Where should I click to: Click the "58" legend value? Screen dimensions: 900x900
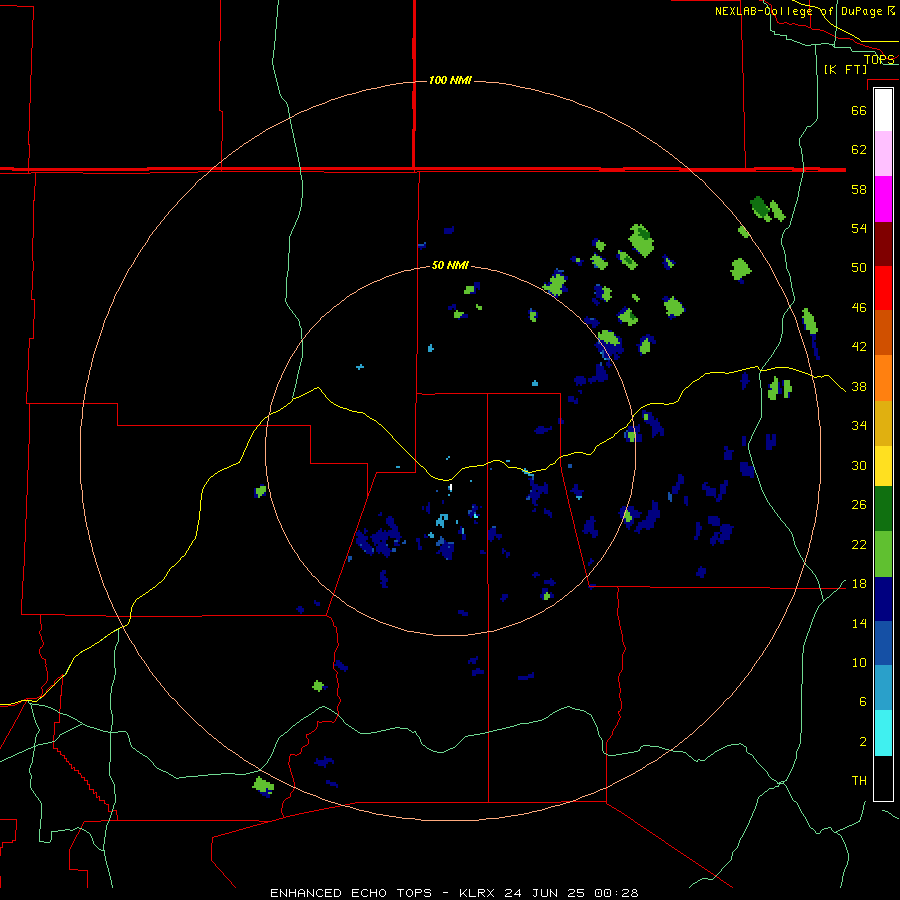[859, 189]
